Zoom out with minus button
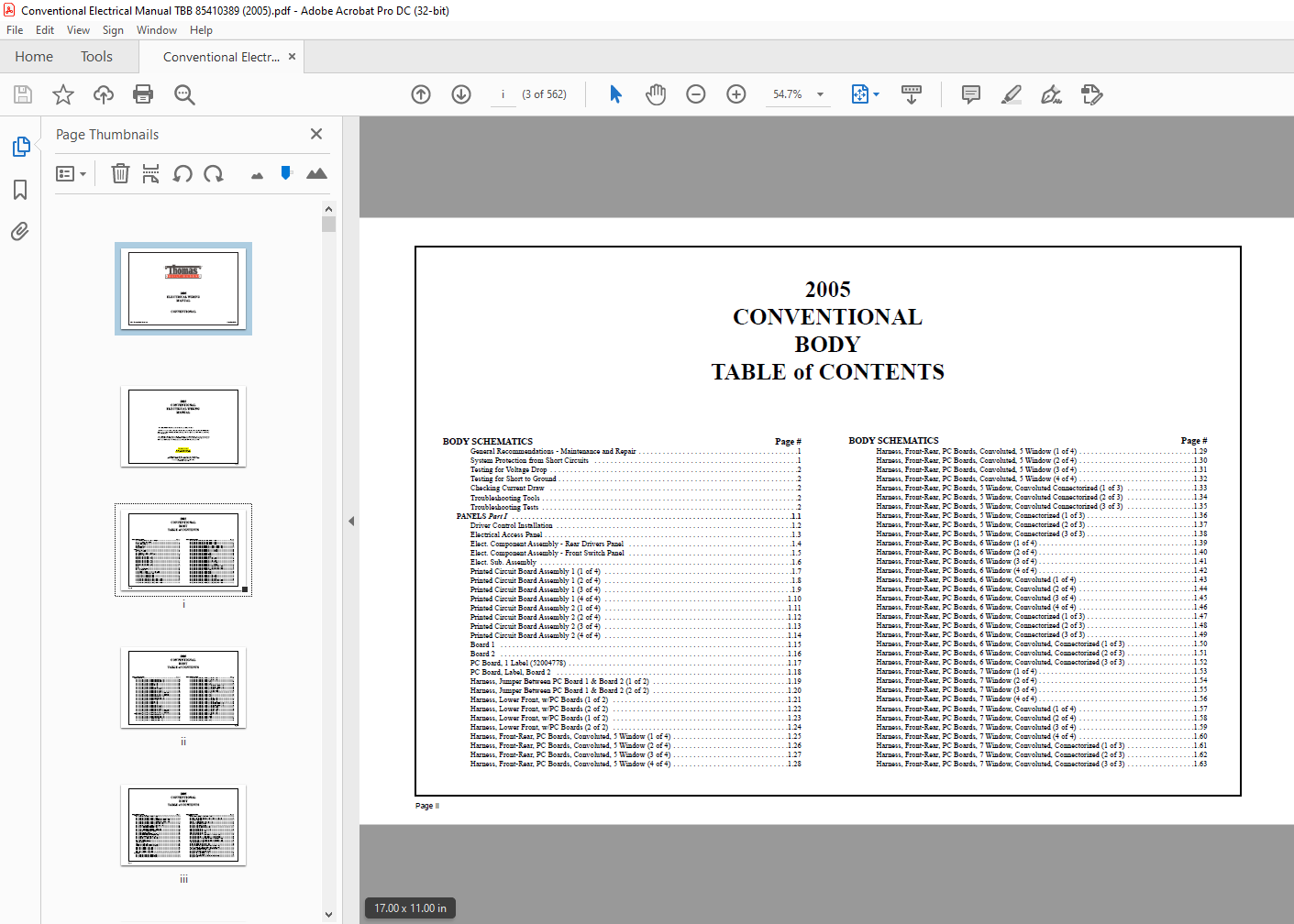 pos(696,94)
